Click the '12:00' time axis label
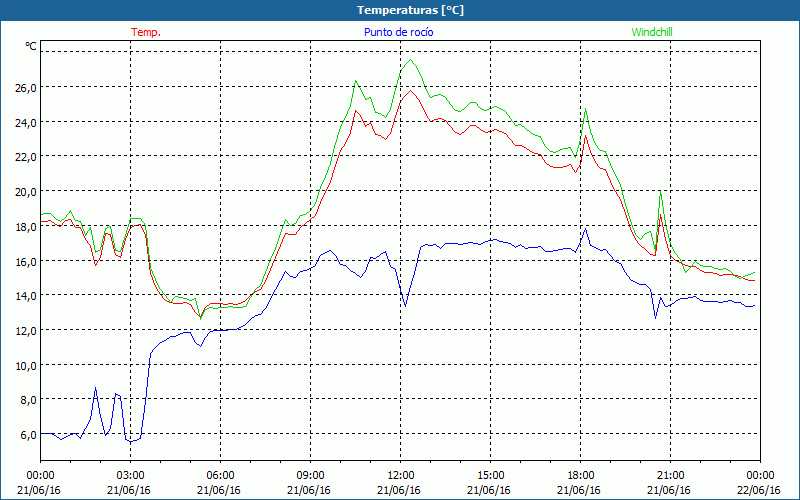Viewport: 800px width, 500px height. [401, 475]
